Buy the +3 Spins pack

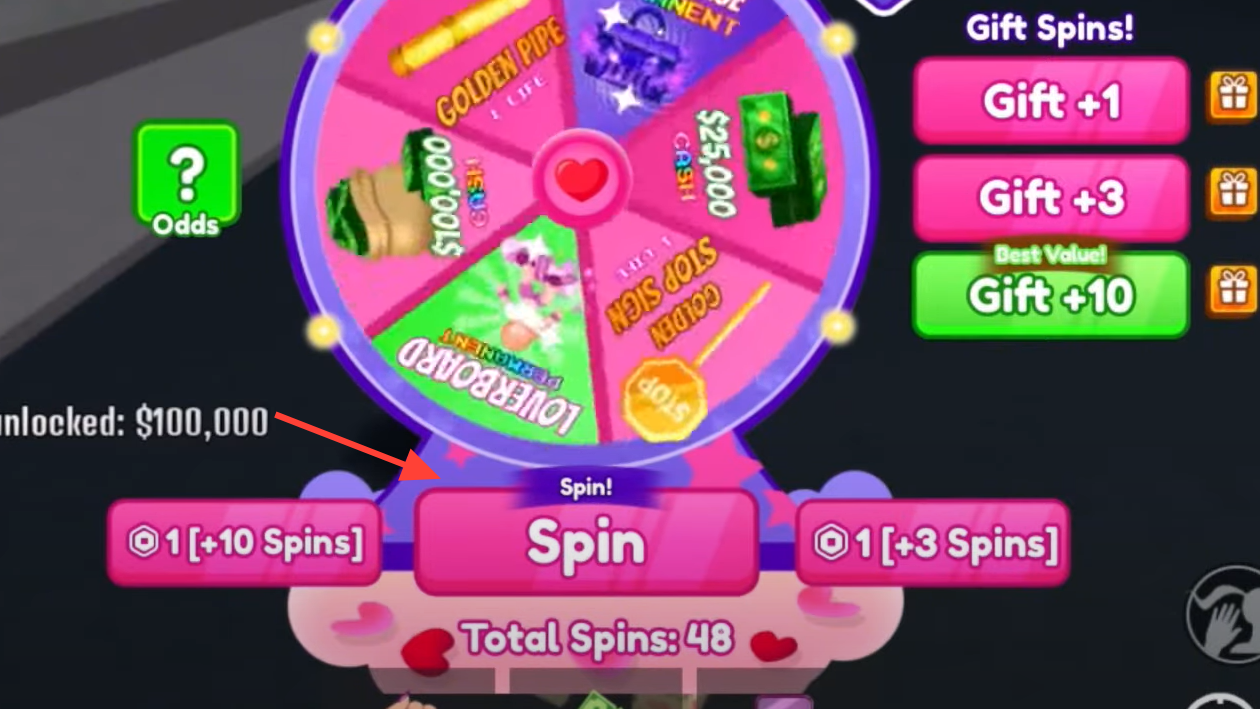click(932, 542)
